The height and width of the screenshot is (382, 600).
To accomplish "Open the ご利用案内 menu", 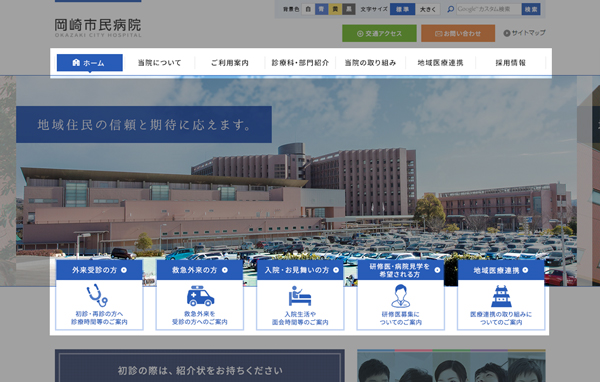I will pyautogui.click(x=230, y=63).
